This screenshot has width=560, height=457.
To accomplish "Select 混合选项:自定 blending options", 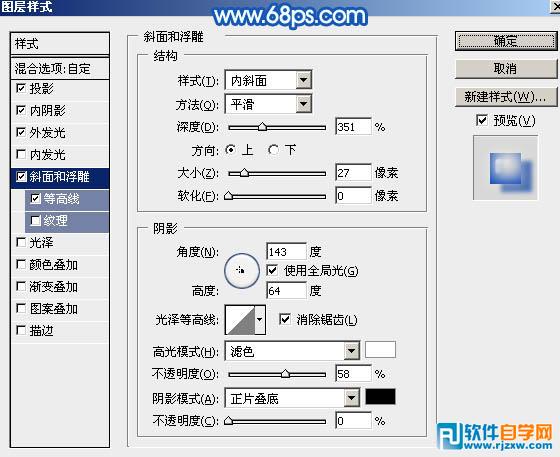I will tap(60, 69).
